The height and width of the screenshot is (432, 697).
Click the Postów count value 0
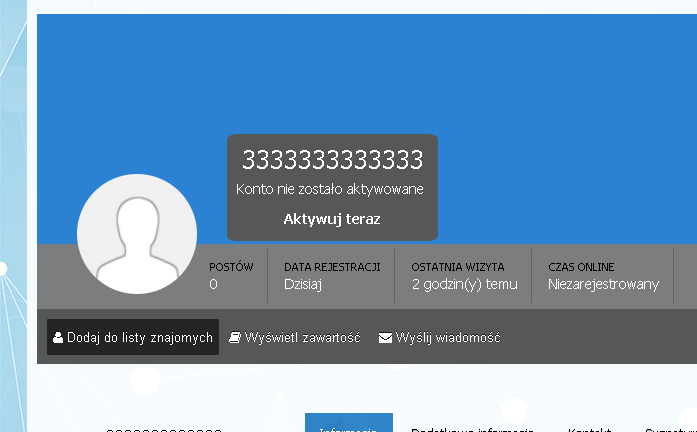click(x=213, y=284)
